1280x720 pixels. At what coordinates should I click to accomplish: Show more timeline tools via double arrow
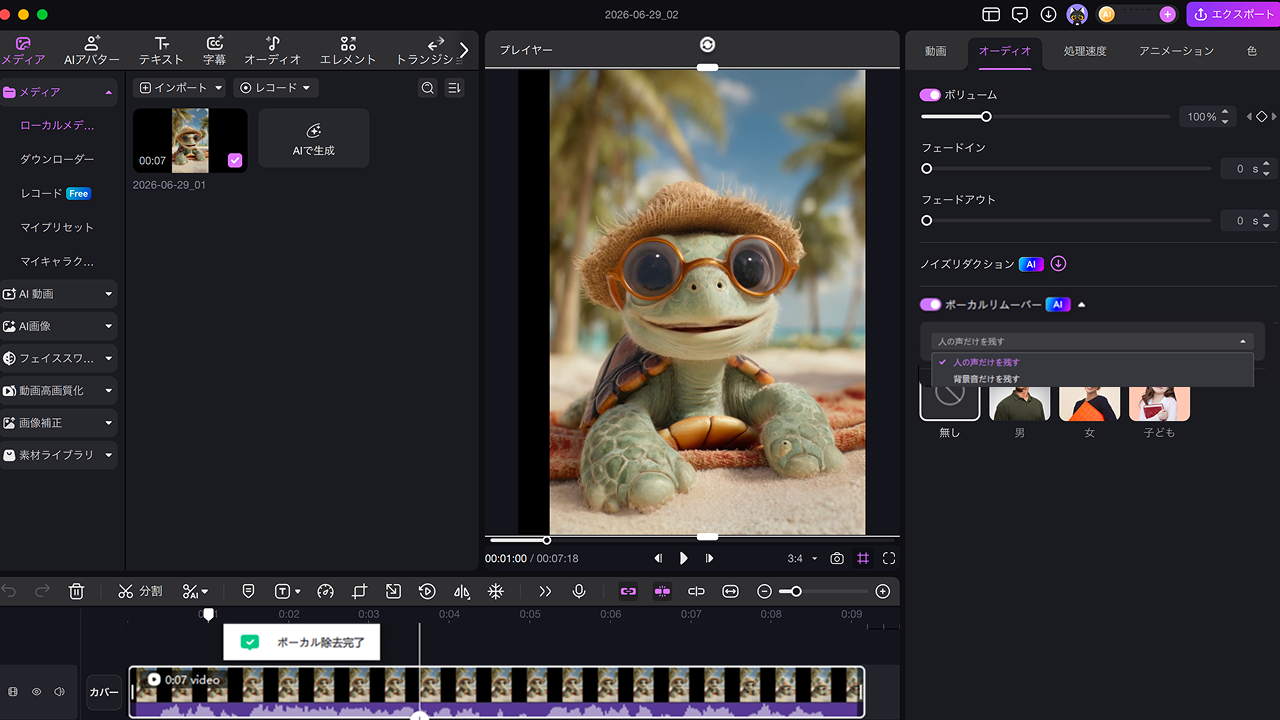(545, 591)
